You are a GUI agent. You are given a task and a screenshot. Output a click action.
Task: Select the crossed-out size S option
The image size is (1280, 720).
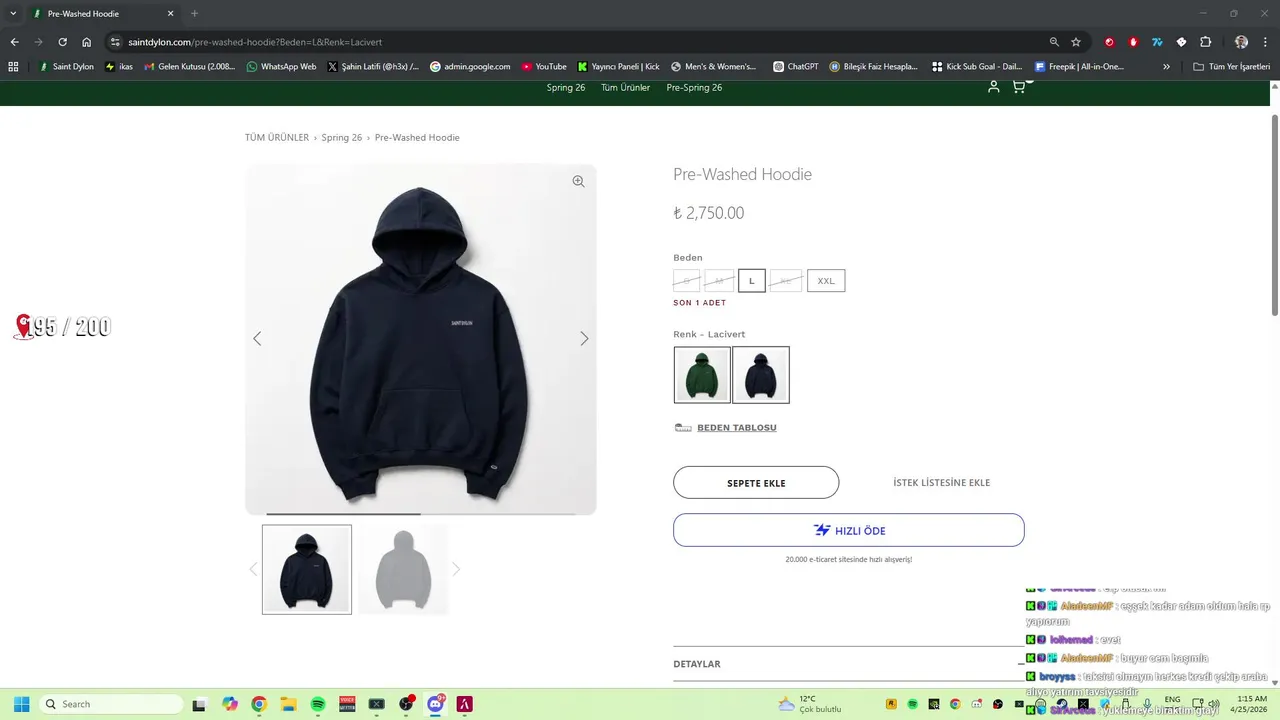click(687, 281)
